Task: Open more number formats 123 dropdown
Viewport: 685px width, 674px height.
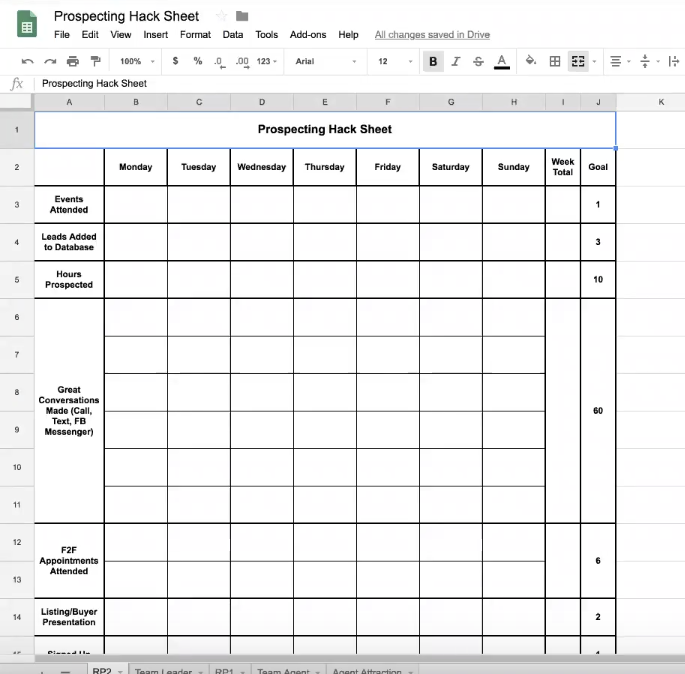Action: pyautogui.click(x=266, y=62)
